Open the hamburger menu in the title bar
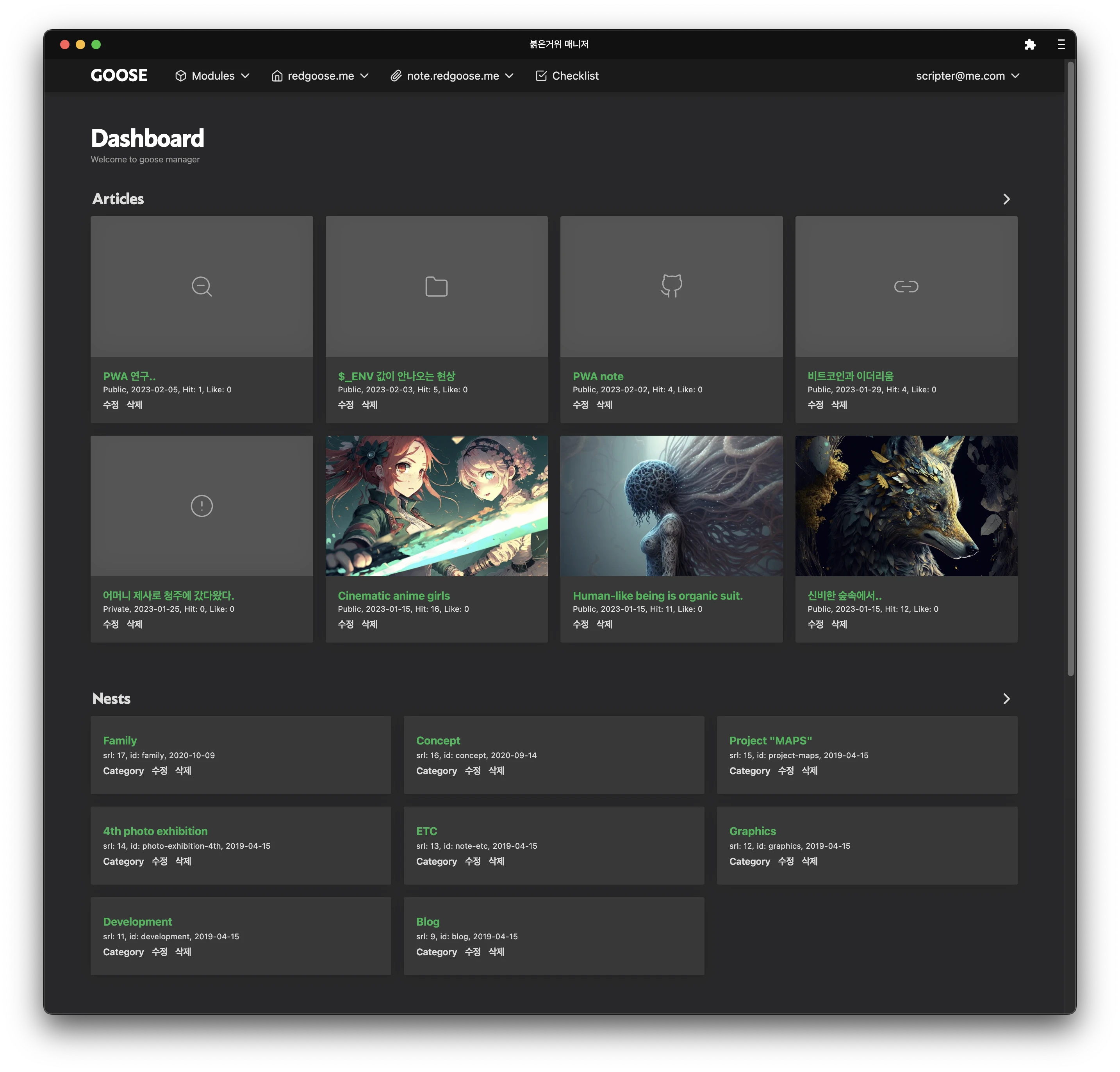Viewport: 1120px width, 1072px height. click(x=1061, y=45)
